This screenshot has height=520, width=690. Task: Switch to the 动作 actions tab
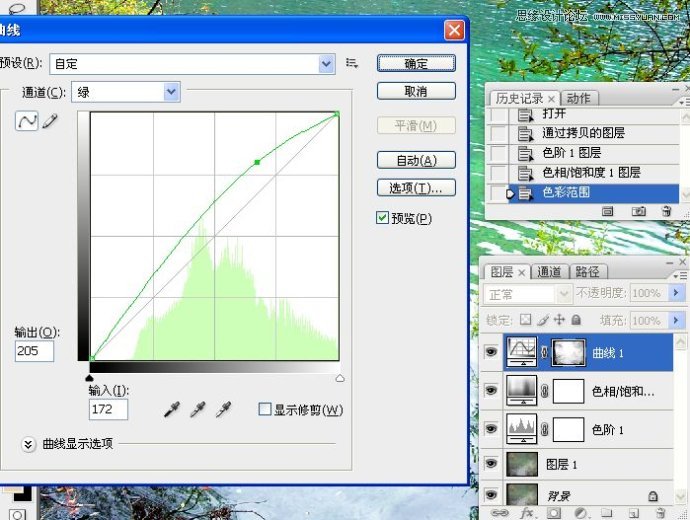(578, 98)
